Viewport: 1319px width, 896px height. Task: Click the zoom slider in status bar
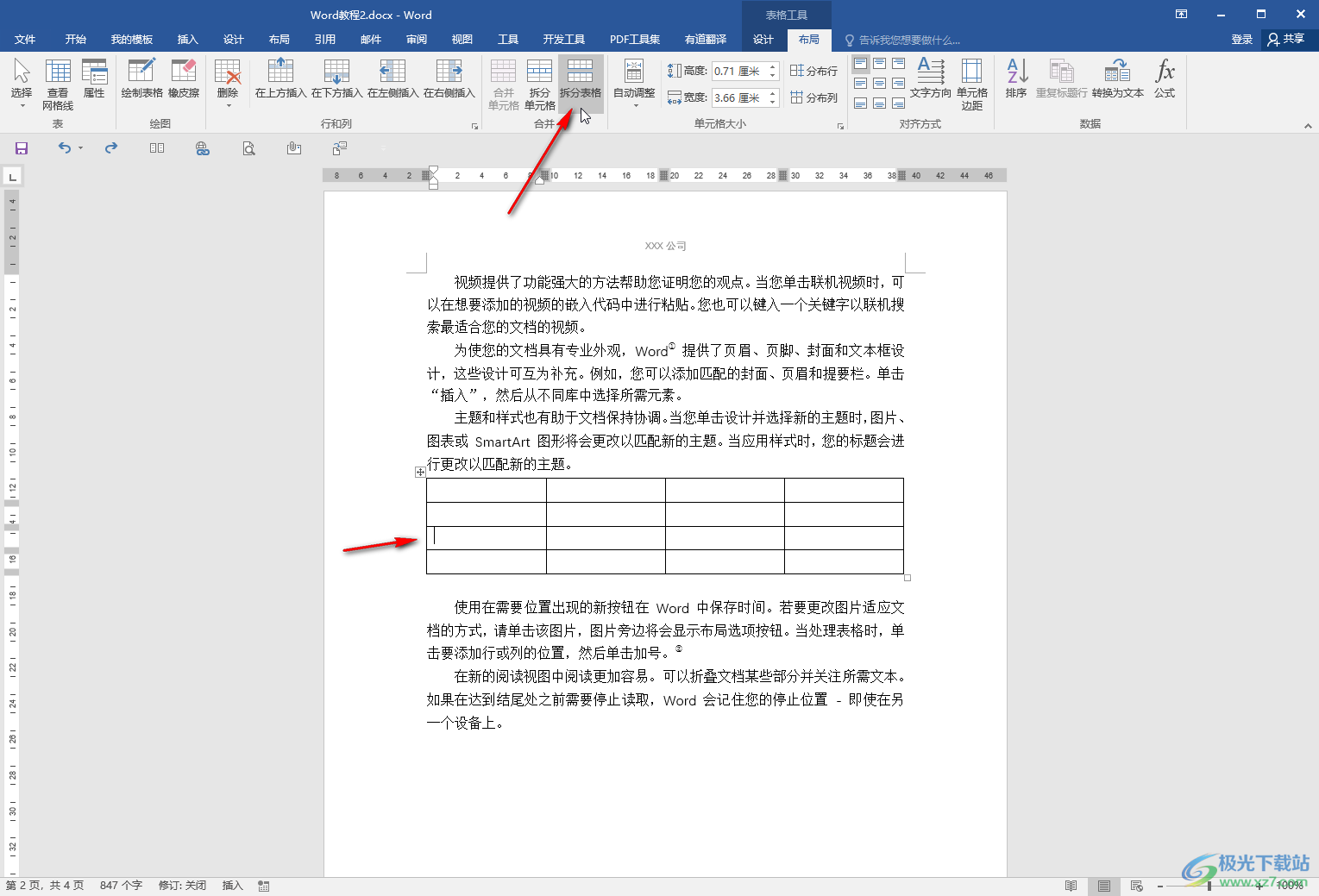click(x=1209, y=886)
